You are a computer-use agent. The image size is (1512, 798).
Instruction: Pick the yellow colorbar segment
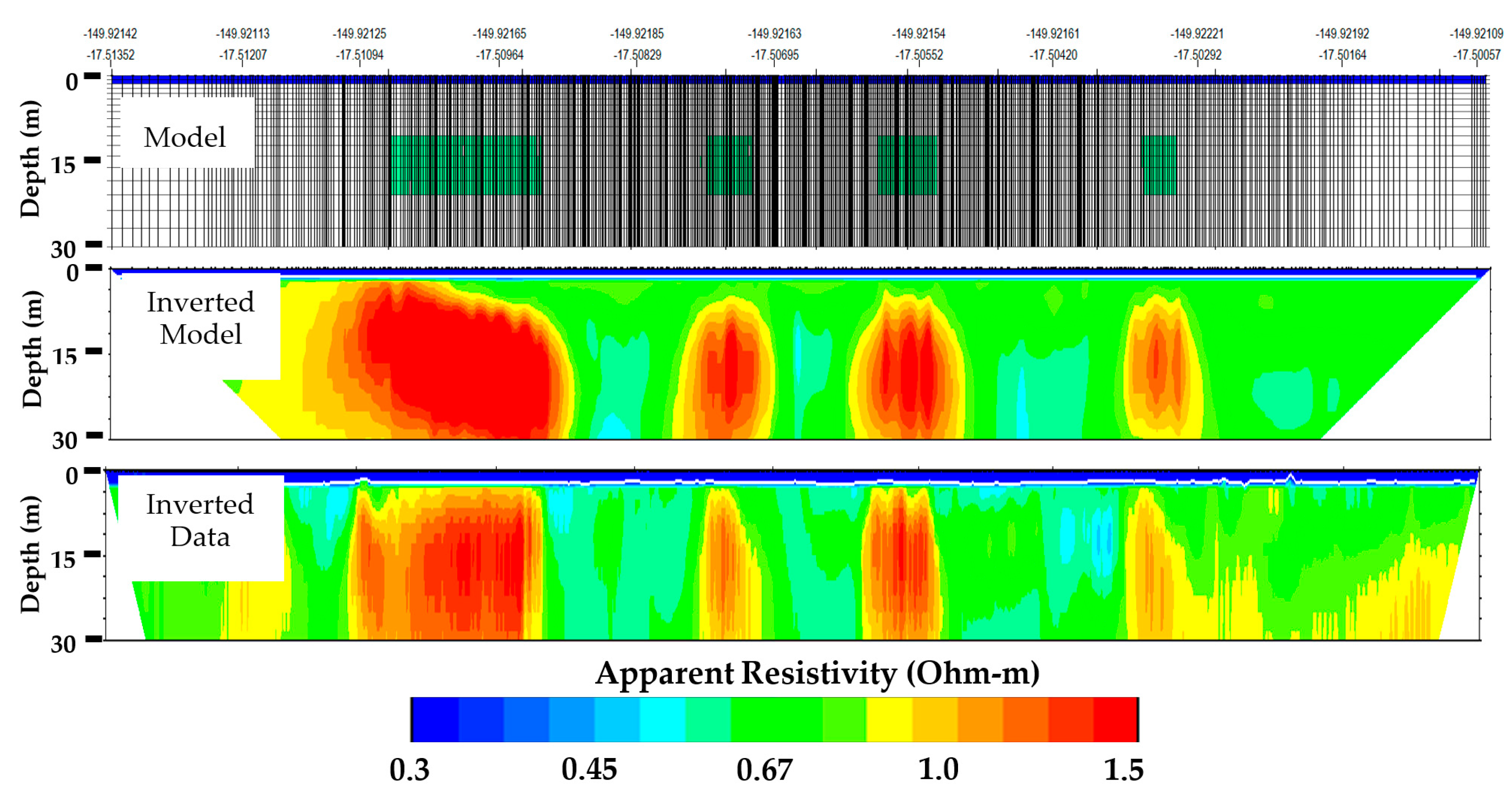coord(889,719)
